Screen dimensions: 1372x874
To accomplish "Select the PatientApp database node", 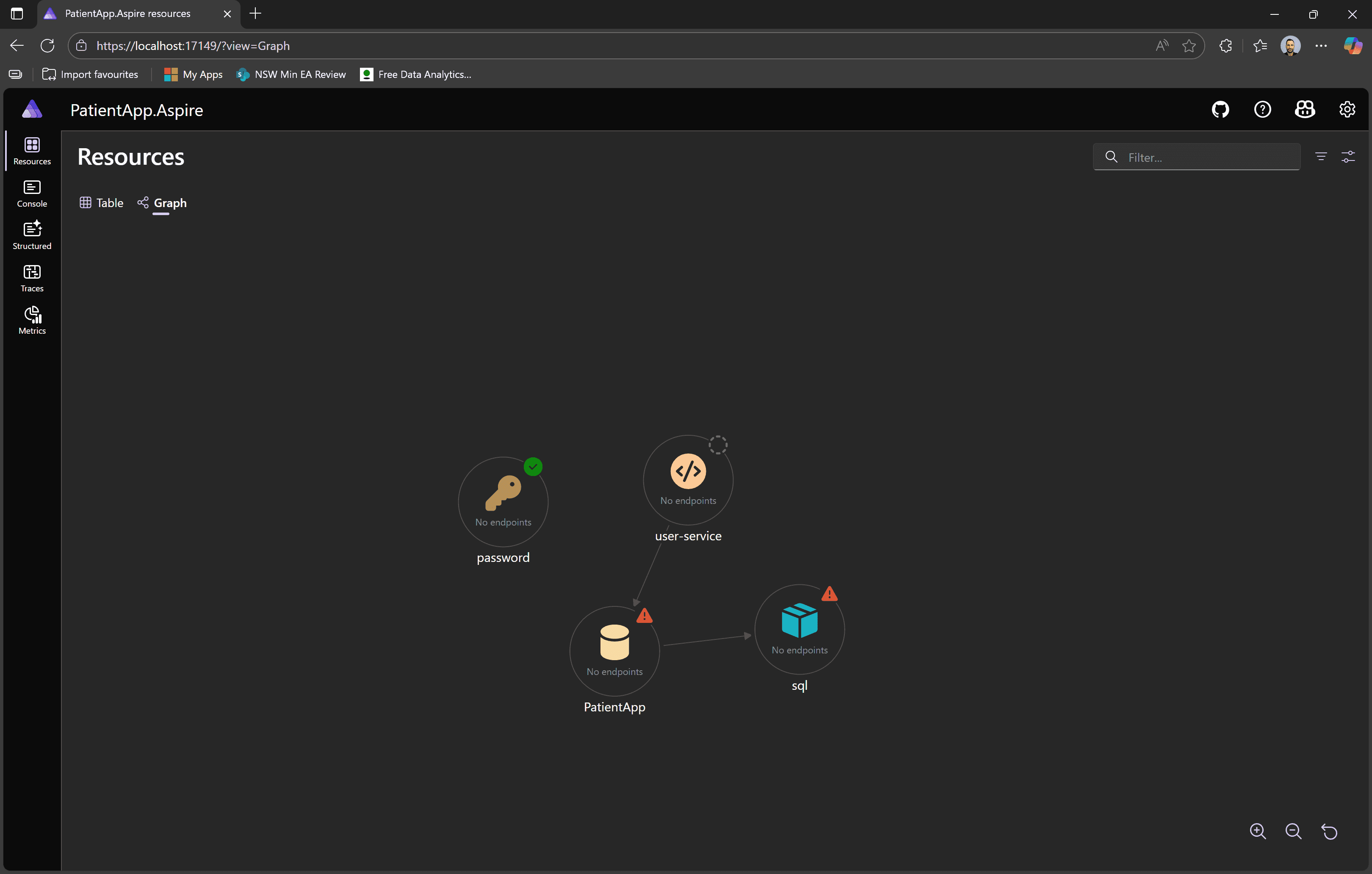I will coord(614,650).
